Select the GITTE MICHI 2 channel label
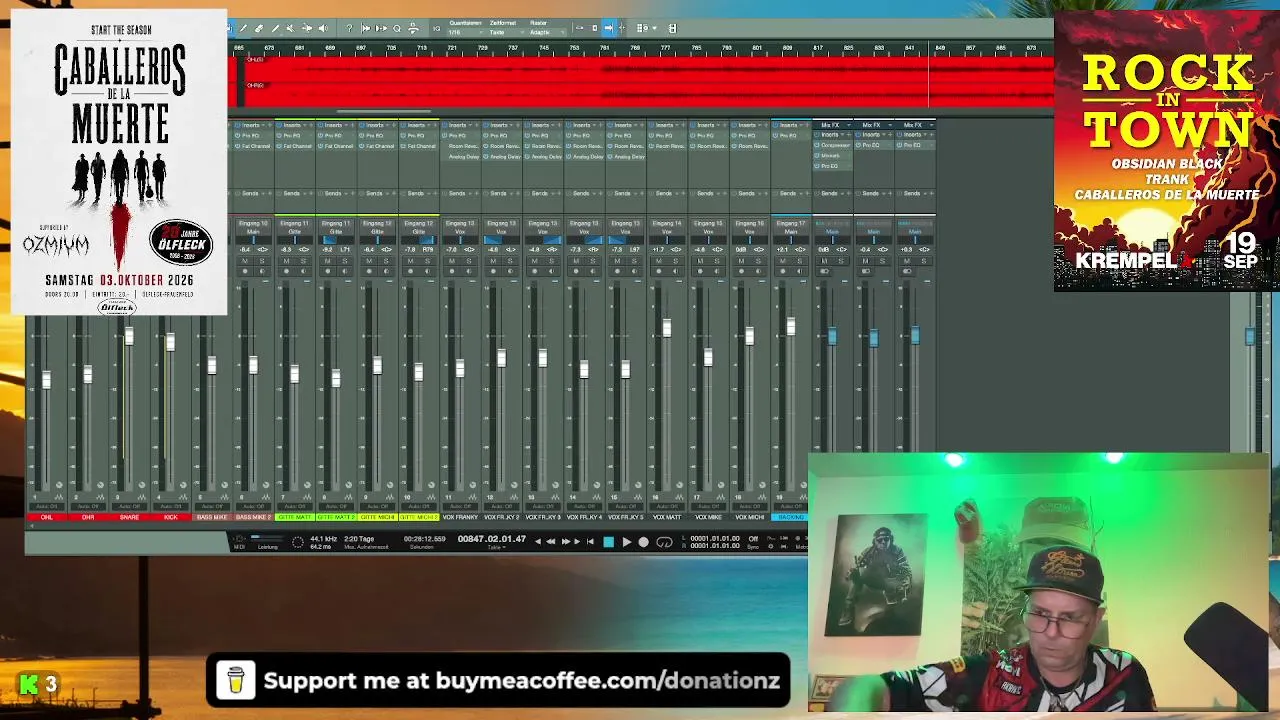 tap(419, 517)
